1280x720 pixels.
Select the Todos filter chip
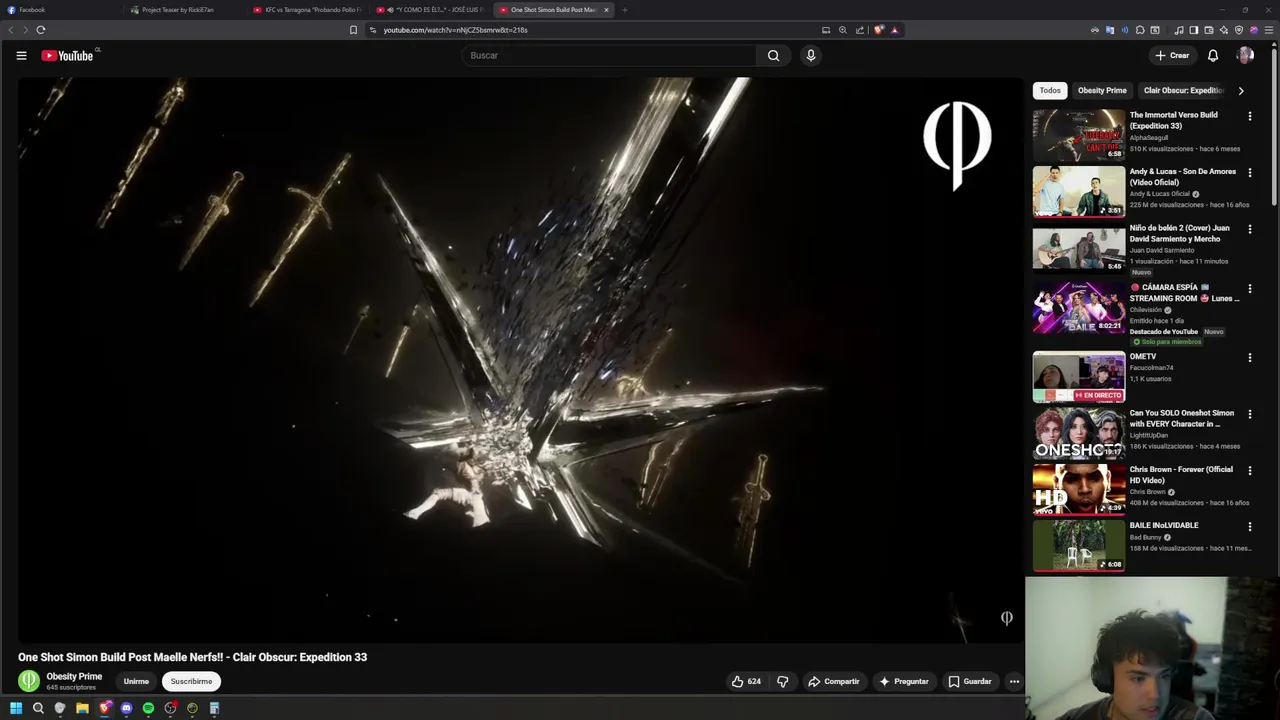pos(1050,90)
